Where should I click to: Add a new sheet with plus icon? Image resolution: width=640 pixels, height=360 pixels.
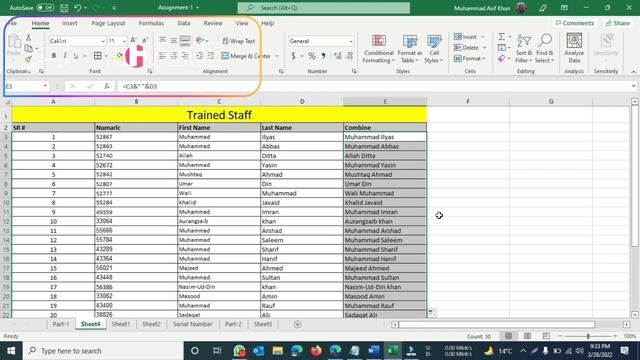(298, 324)
